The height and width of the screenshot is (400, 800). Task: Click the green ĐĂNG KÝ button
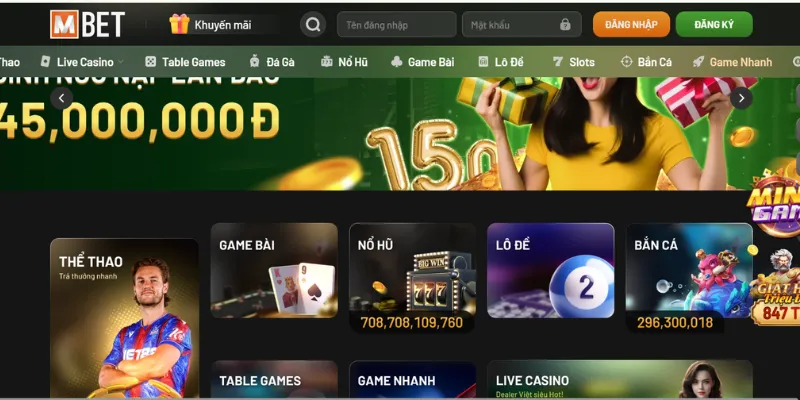714,24
